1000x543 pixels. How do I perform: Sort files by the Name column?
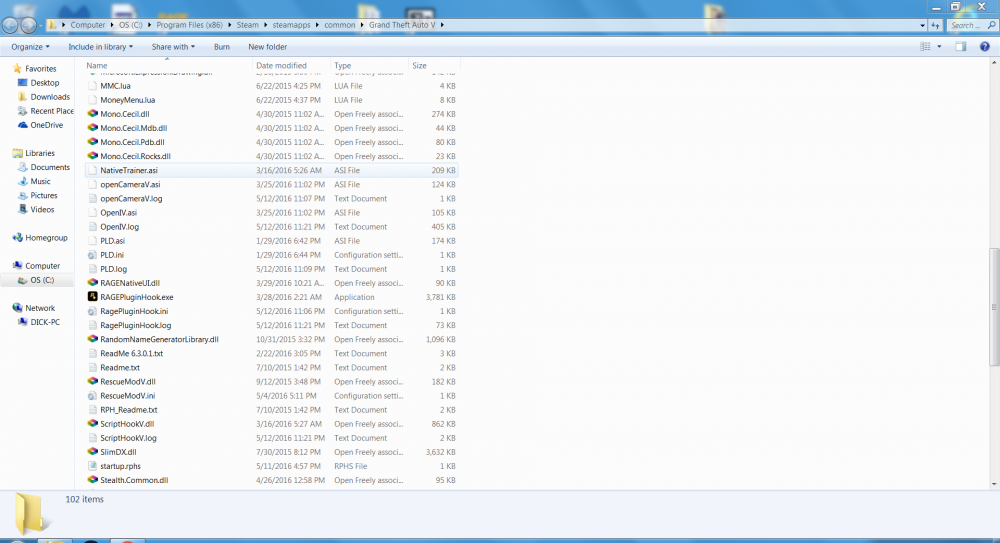coord(168,65)
